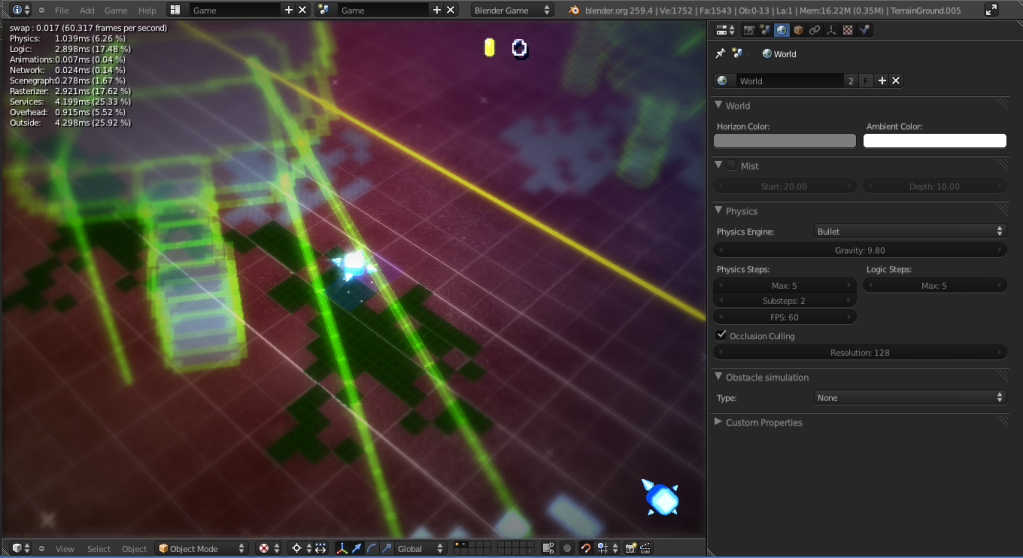This screenshot has width=1023, height=558.
Task: Click the World breadcrumb label
Action: coord(785,54)
